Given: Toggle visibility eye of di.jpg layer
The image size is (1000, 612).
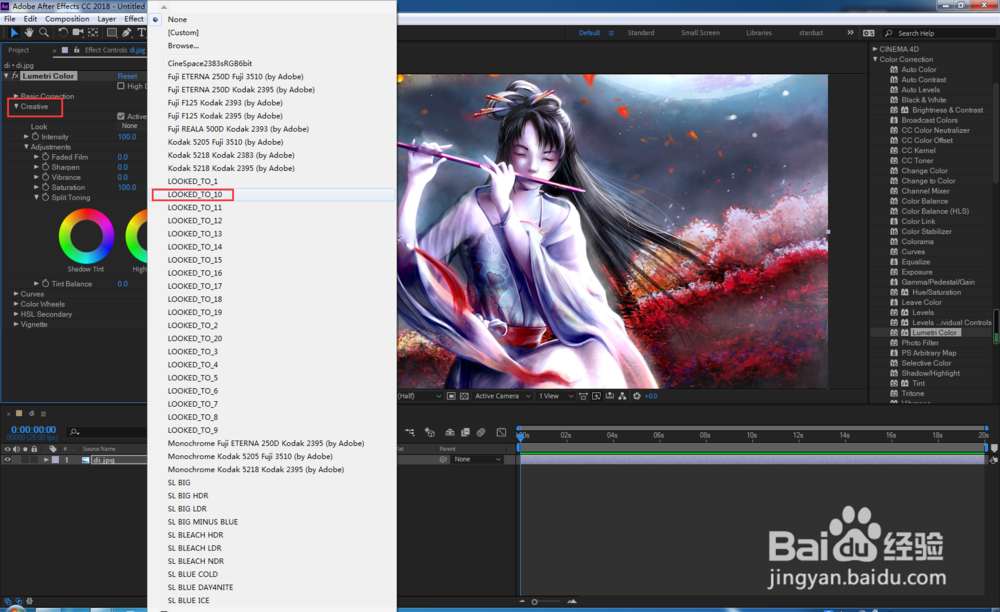Looking at the screenshot, I should [x=8, y=460].
